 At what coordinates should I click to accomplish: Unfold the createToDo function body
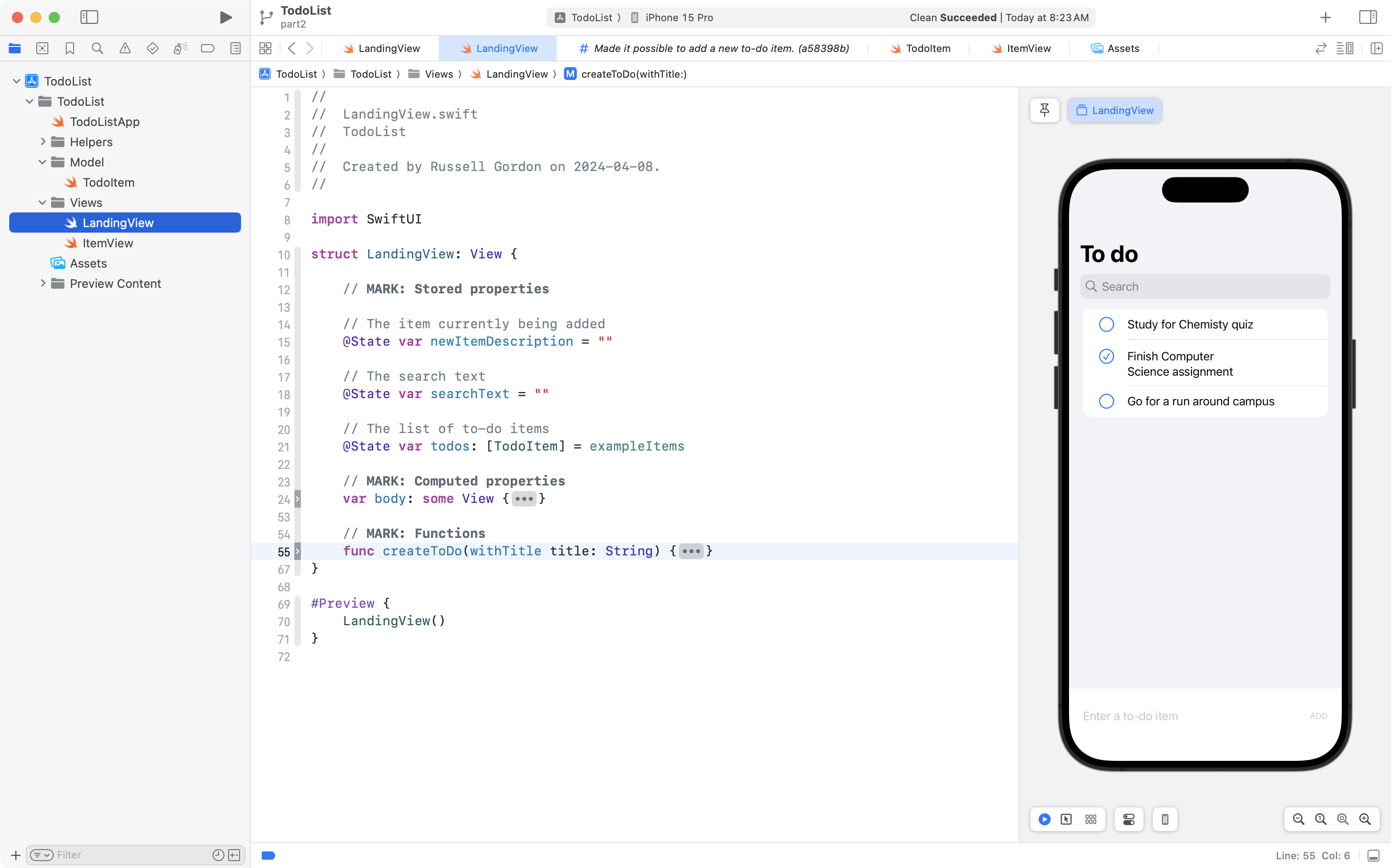point(691,551)
